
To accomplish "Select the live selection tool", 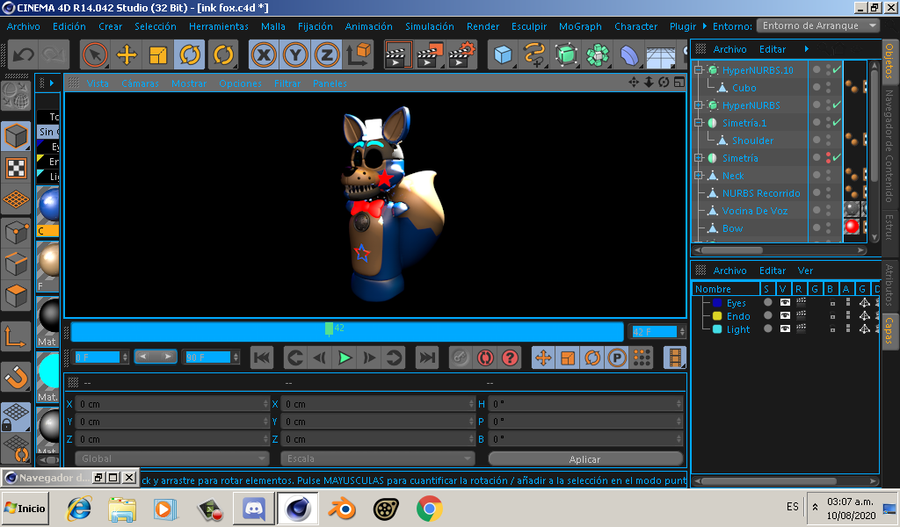I will tap(95, 55).
